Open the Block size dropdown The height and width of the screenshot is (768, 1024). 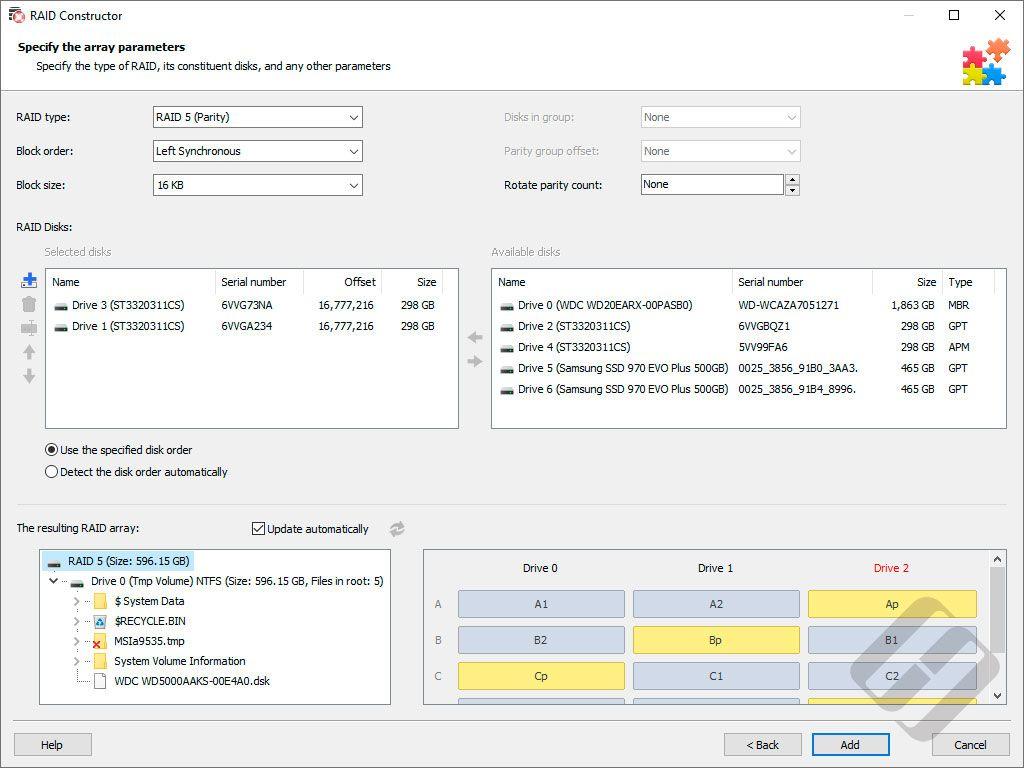258,185
